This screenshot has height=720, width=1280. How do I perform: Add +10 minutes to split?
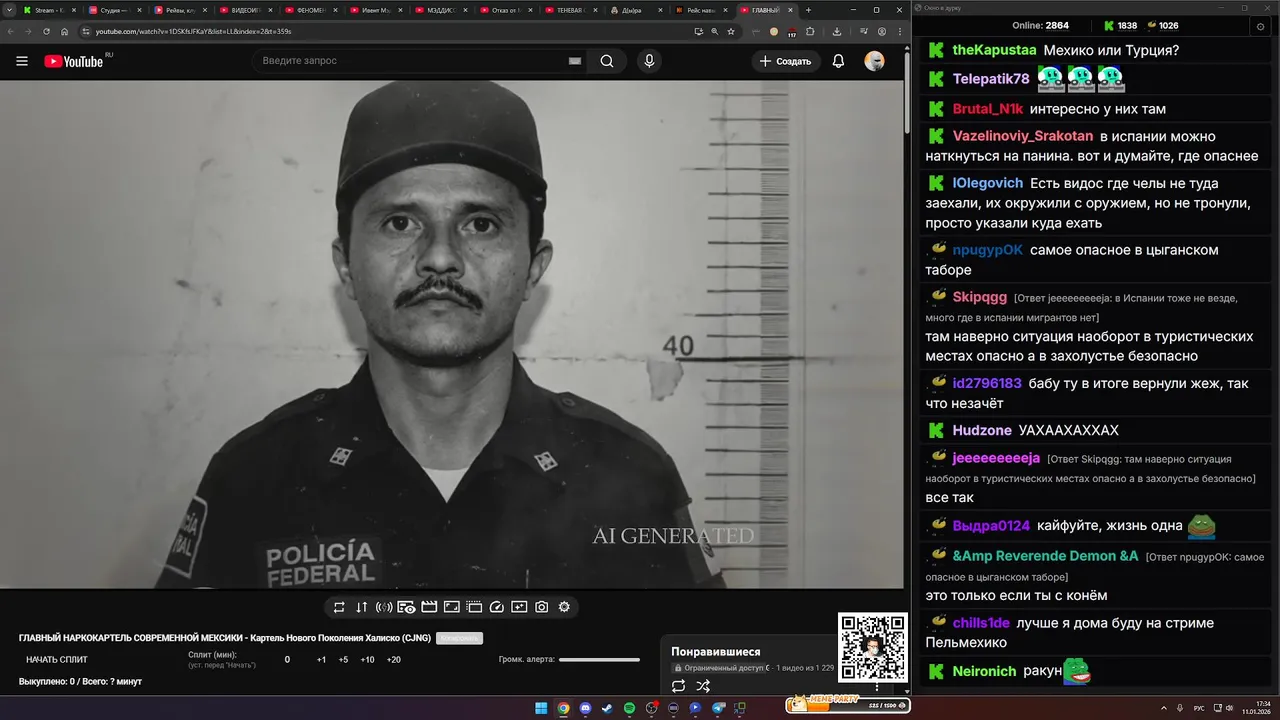tap(367, 660)
